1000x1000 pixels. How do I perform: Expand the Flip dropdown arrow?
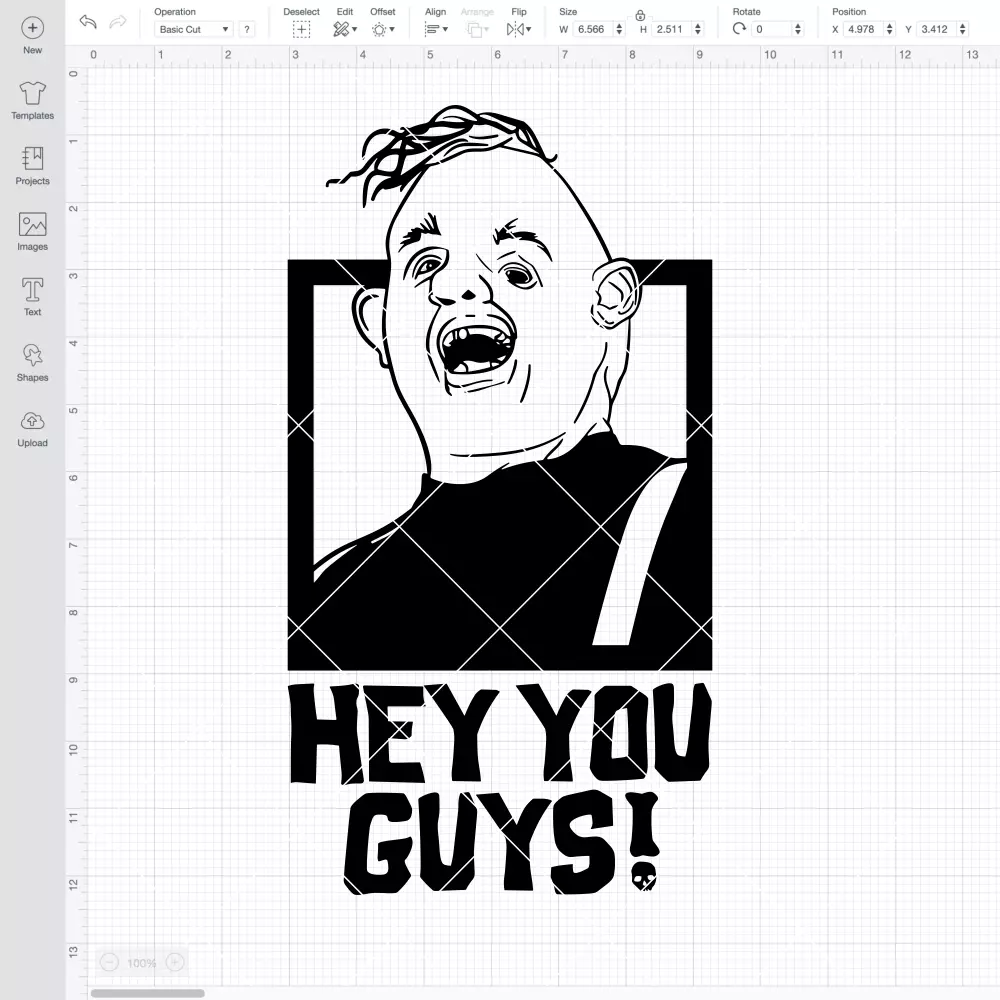coord(529,29)
